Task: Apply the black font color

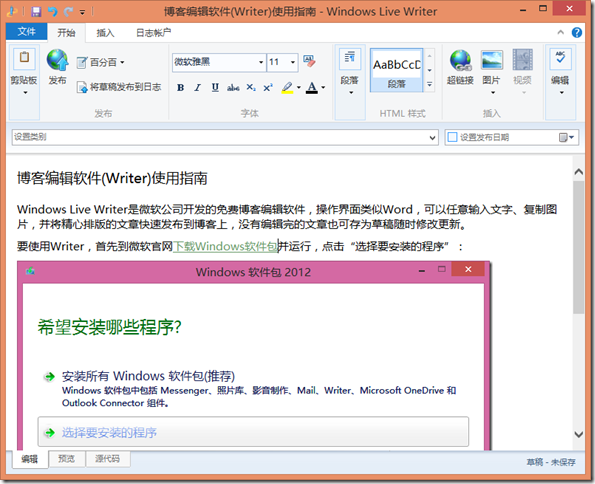Action: [312, 88]
